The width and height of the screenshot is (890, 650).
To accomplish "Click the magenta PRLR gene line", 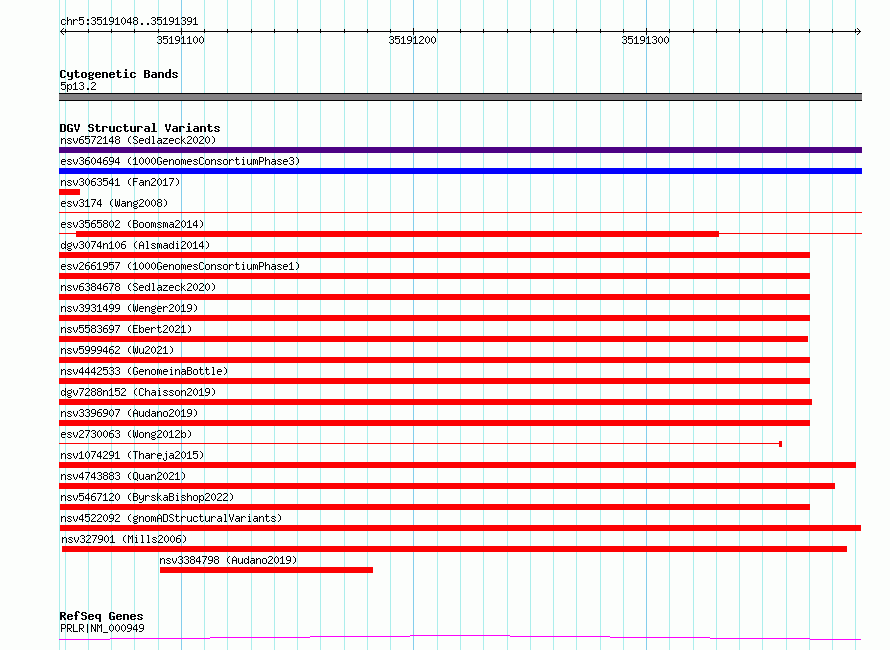I will pos(460,638).
